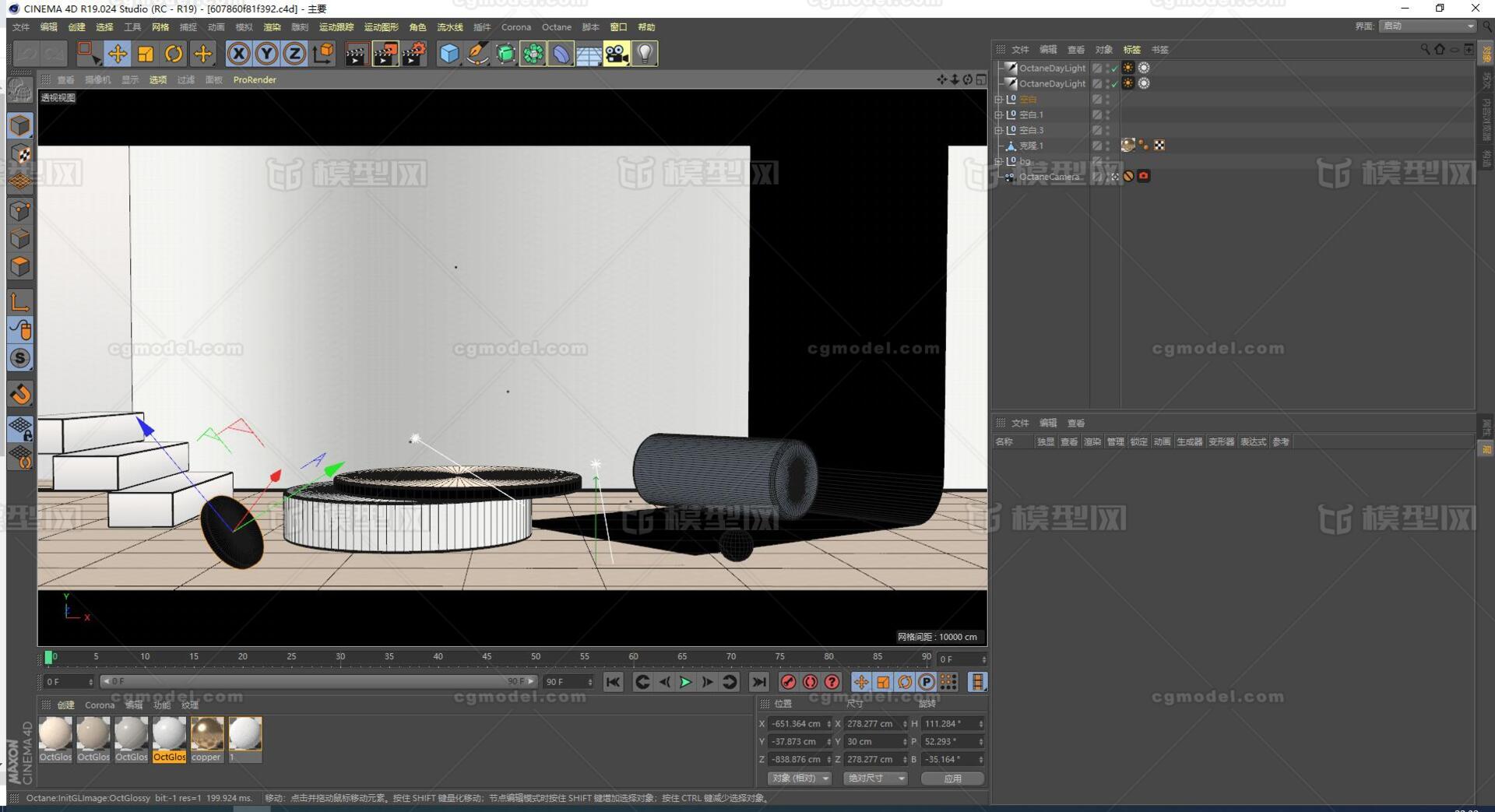This screenshot has height=812, width=1495.
Task: Click the floor environment grid icon
Action: pyautogui.click(x=589, y=54)
